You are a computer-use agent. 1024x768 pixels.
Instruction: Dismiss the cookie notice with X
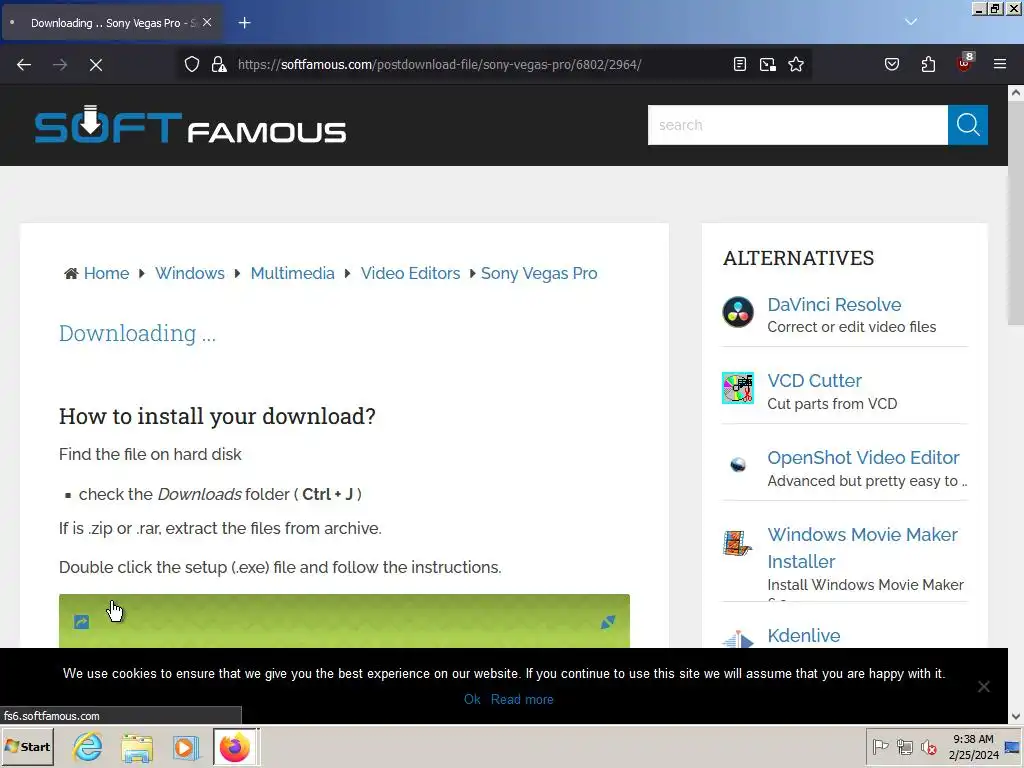point(984,686)
